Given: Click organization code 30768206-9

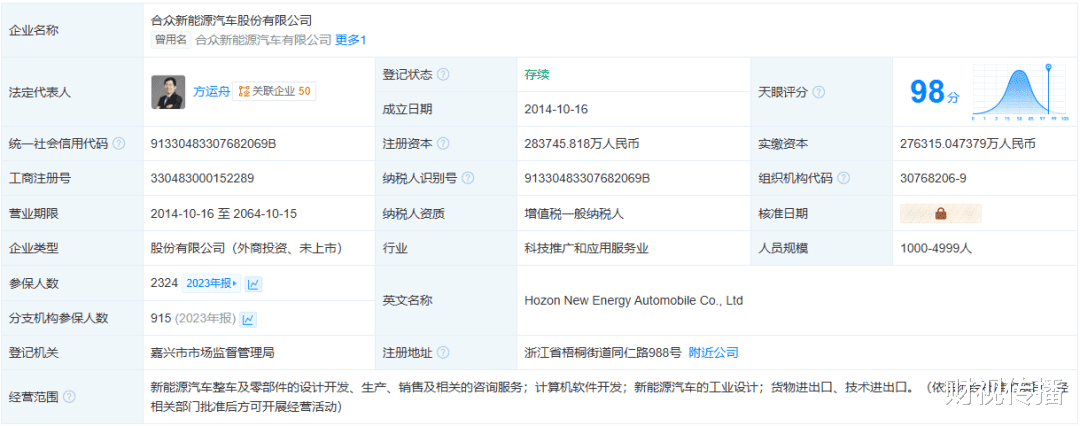Looking at the screenshot, I should click(933, 179).
